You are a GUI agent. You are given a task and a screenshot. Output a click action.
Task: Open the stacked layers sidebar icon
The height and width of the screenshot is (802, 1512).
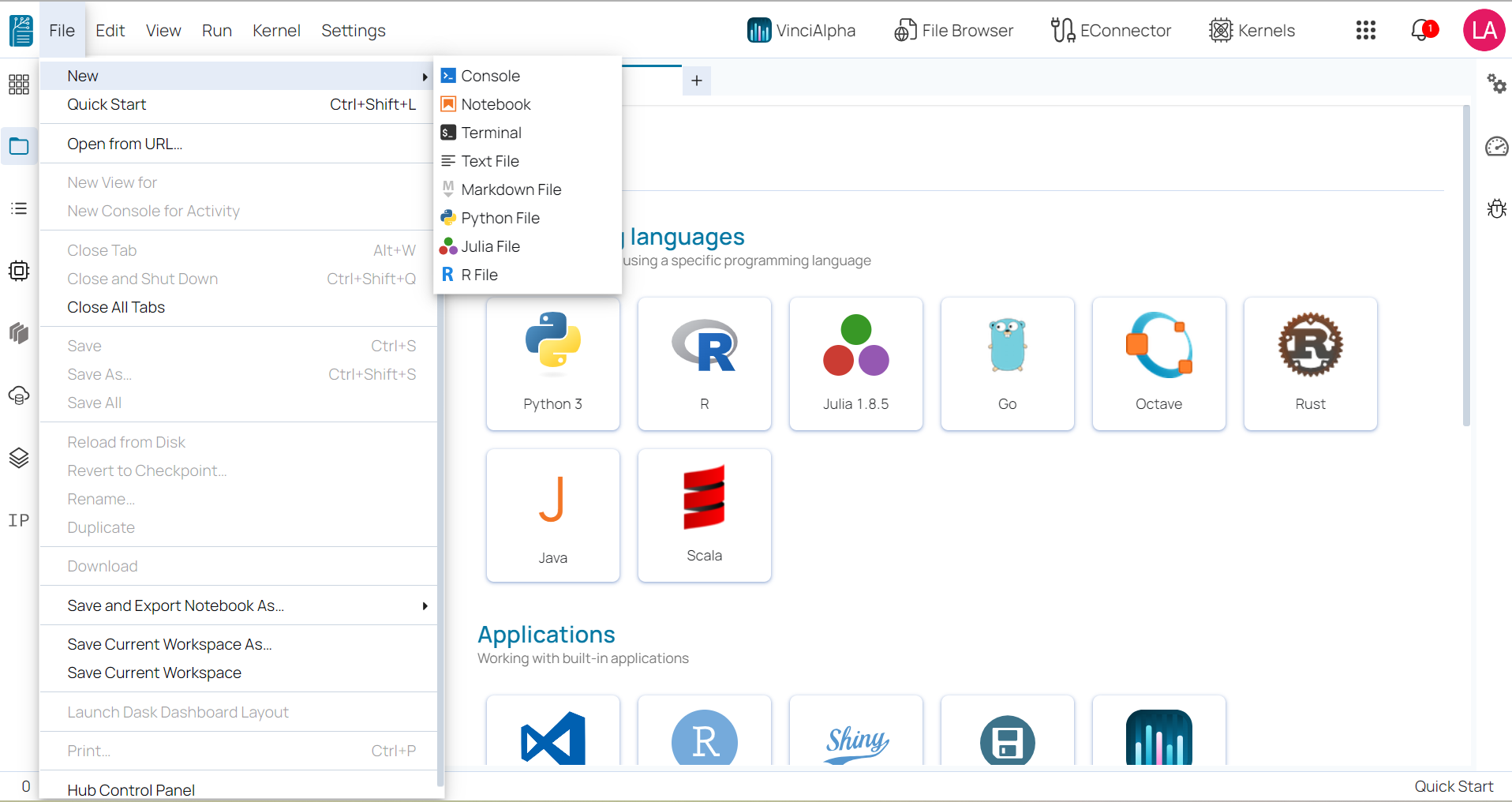19,458
